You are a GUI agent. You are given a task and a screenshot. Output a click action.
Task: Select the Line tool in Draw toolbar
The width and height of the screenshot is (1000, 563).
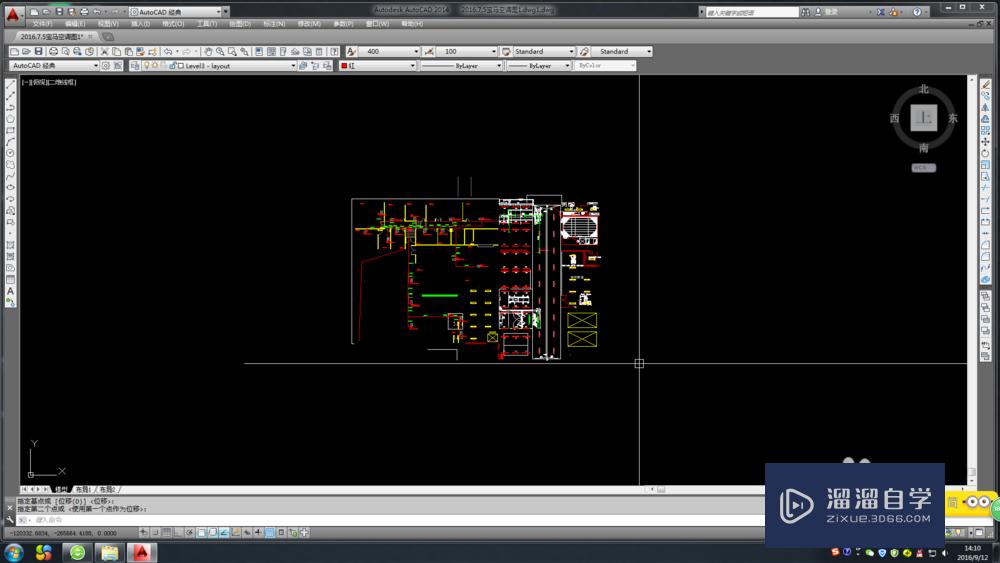tap(10, 85)
